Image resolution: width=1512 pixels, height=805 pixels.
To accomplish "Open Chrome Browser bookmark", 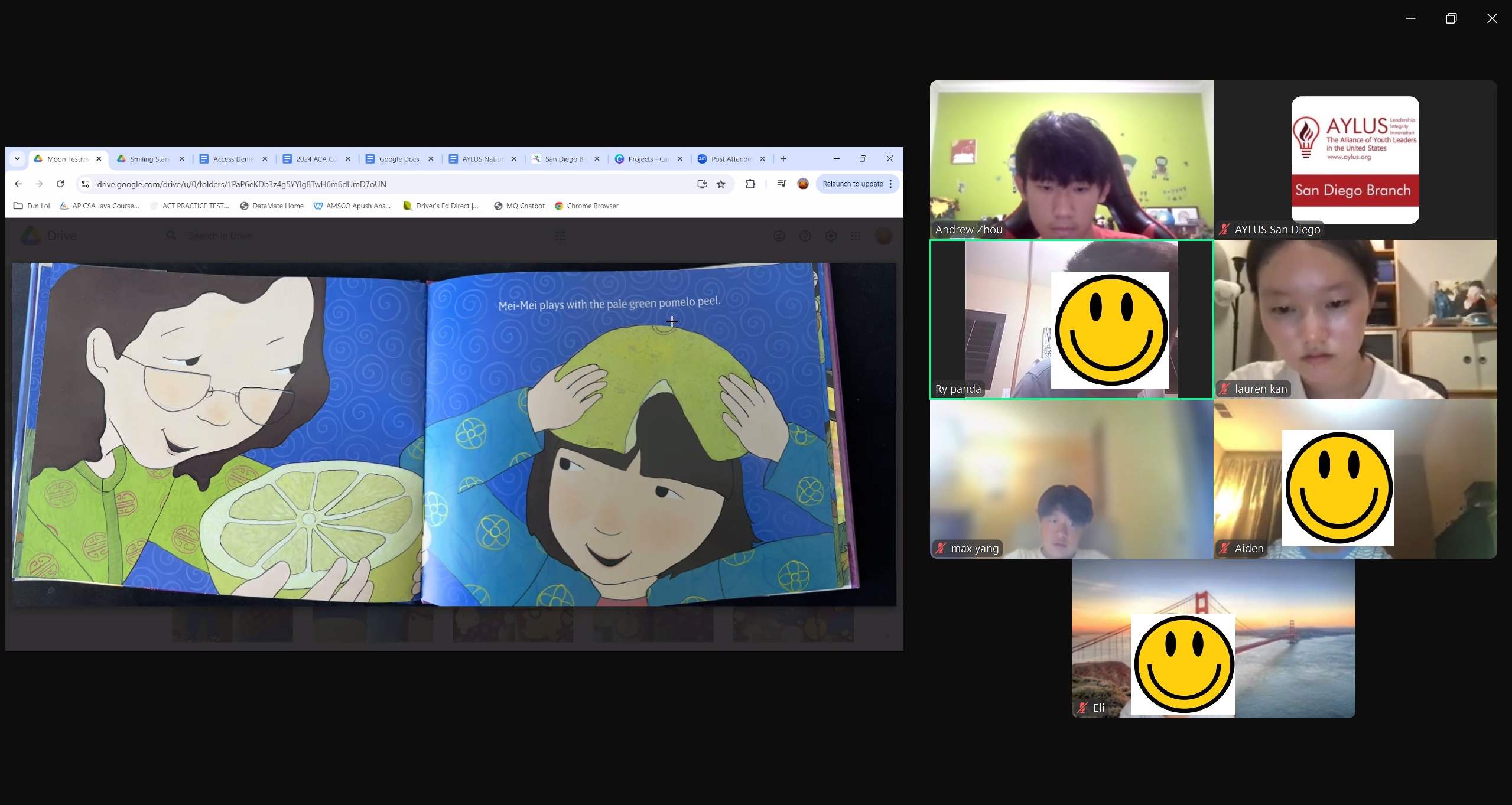I will point(587,206).
